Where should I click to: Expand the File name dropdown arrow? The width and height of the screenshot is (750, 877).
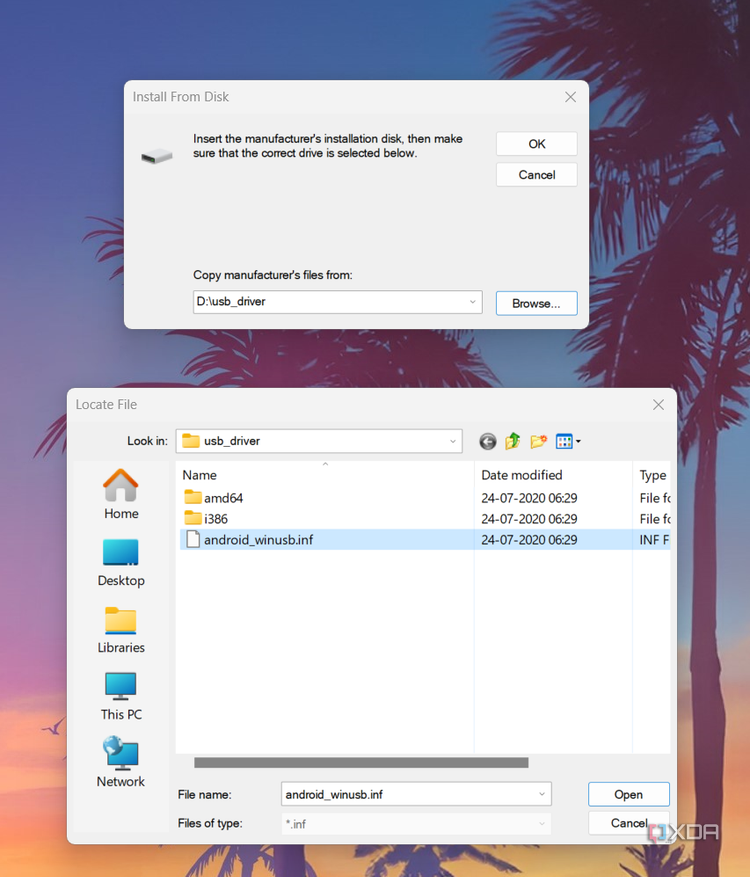pyautogui.click(x=541, y=794)
